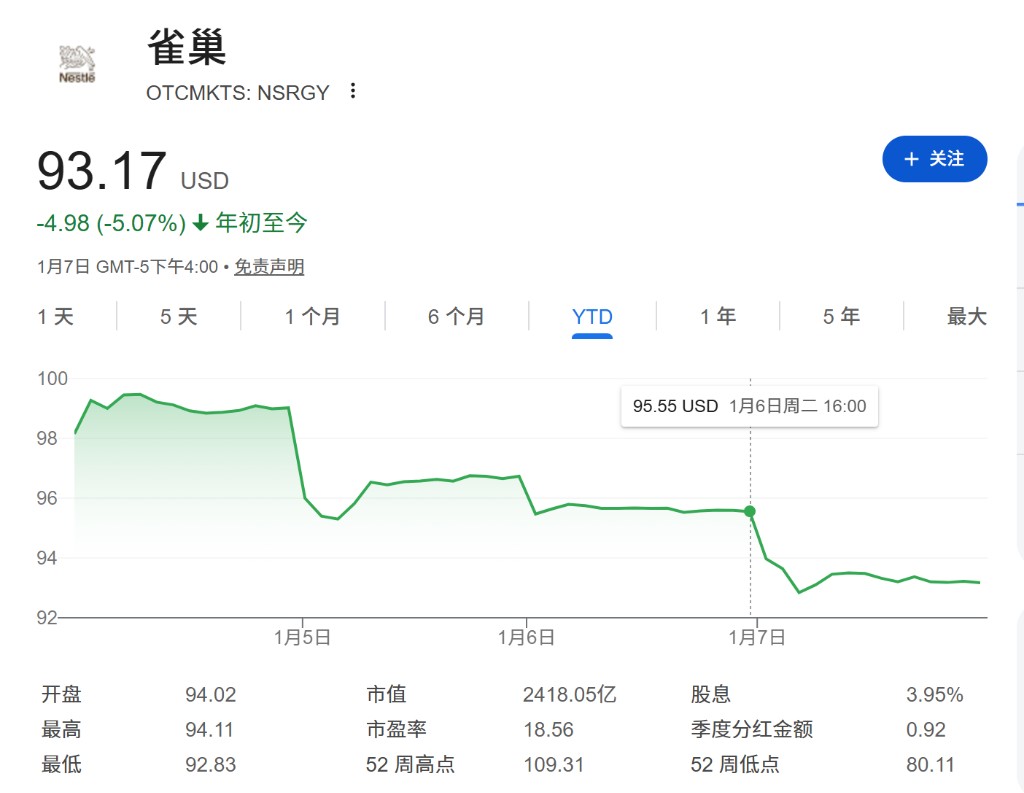The image size is (1024, 793).
Task: Show the 1 年 chart range
Action: (718, 317)
